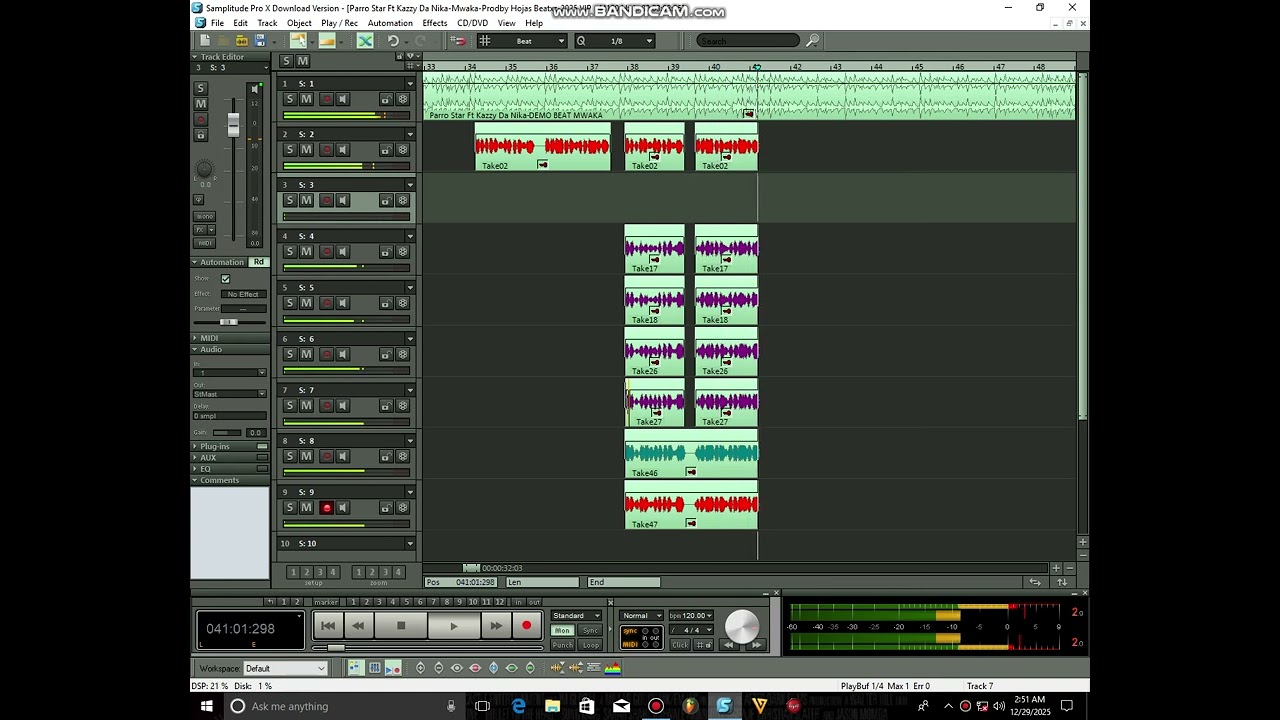This screenshot has width=1280, height=720.
Task: Open the Standard playback mode dropdown
Action: [576, 616]
